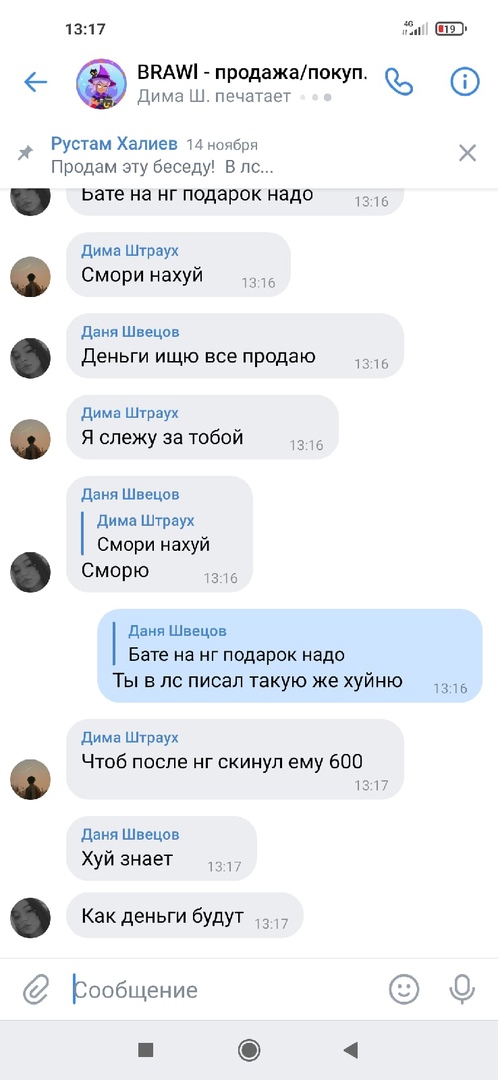
Task: Open Дима Штраух avatar next to Я слежу за тобой
Action: tap(30, 439)
